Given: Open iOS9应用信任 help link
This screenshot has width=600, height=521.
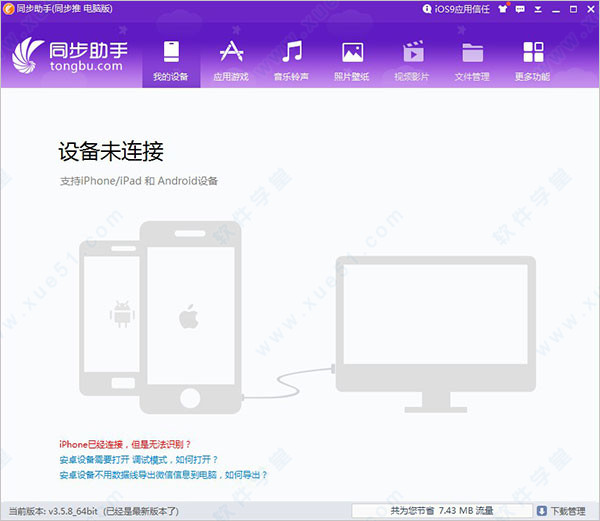Looking at the screenshot, I should (456, 9).
